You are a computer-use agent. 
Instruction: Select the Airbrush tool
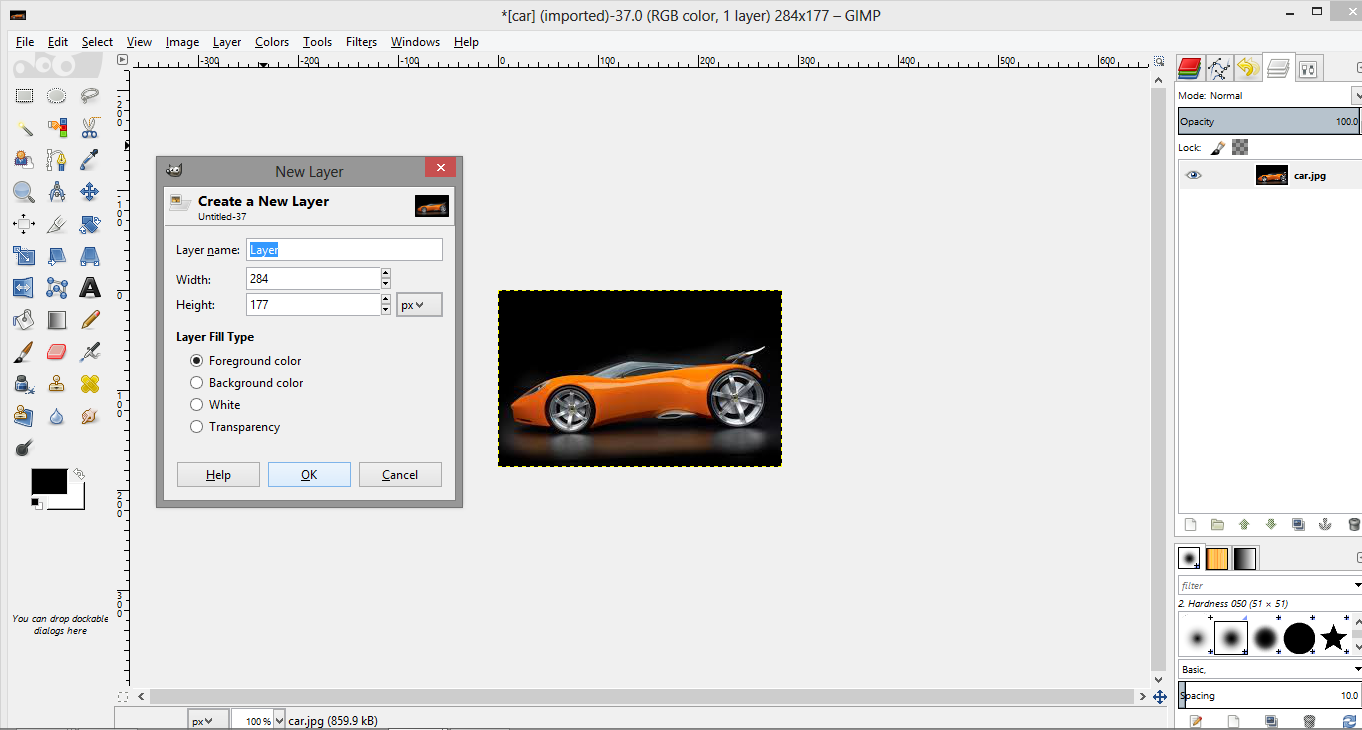pos(90,352)
